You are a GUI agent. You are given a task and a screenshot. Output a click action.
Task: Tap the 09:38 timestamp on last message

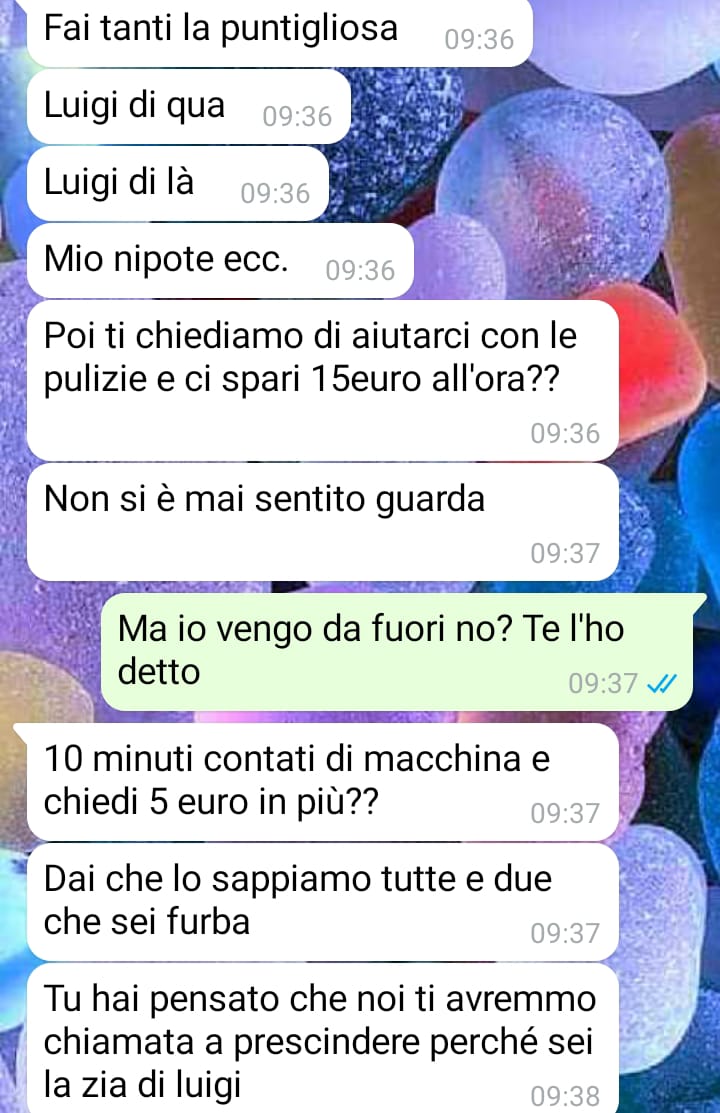click(x=565, y=1096)
